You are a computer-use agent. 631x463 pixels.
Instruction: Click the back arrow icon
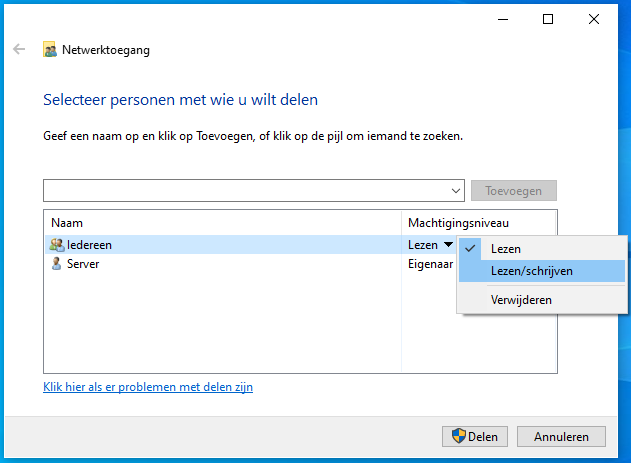click(19, 49)
